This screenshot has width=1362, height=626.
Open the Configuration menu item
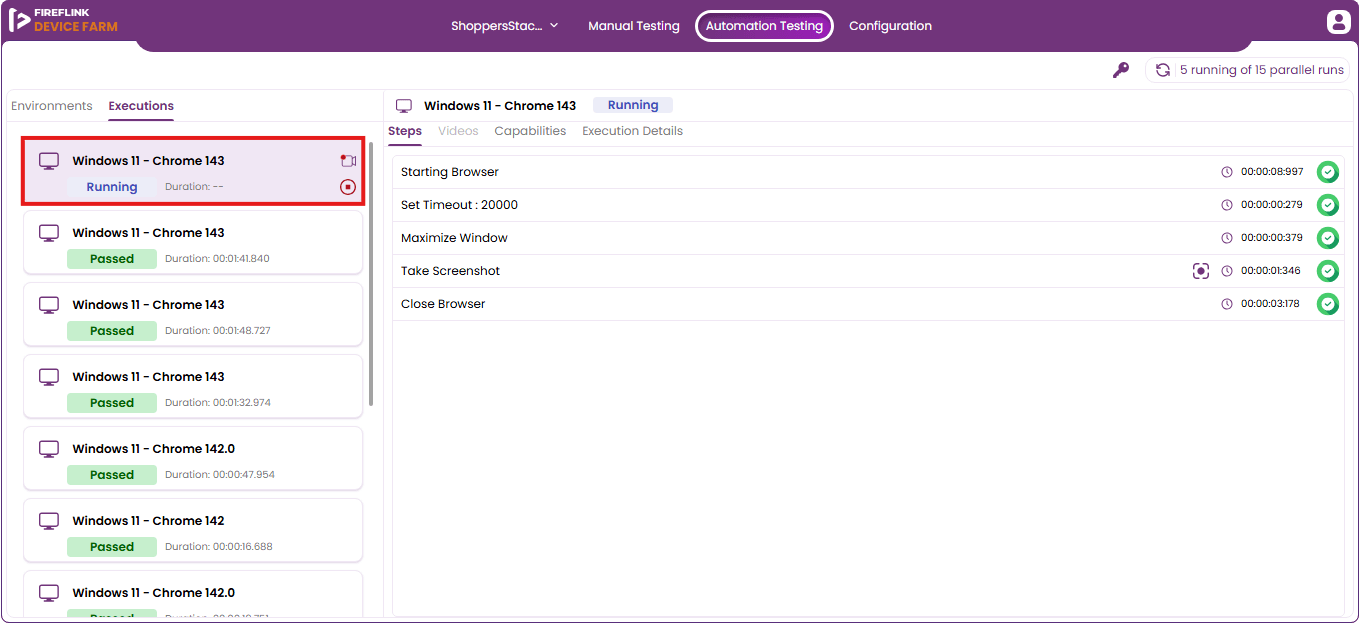(x=890, y=26)
